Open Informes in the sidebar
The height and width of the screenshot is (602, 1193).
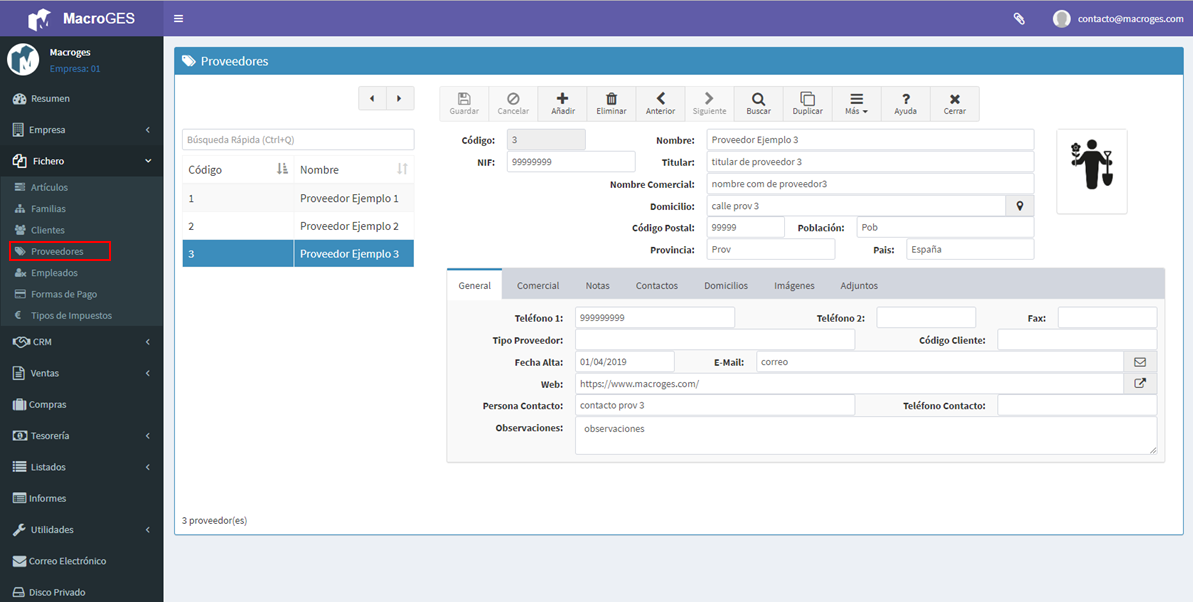coord(81,498)
